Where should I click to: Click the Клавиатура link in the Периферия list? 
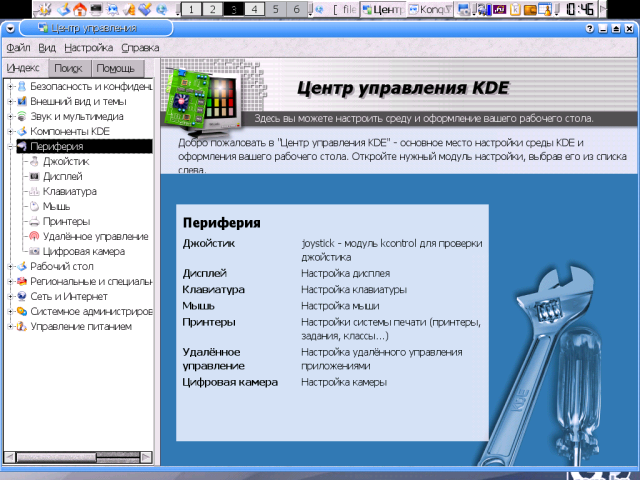[213, 289]
